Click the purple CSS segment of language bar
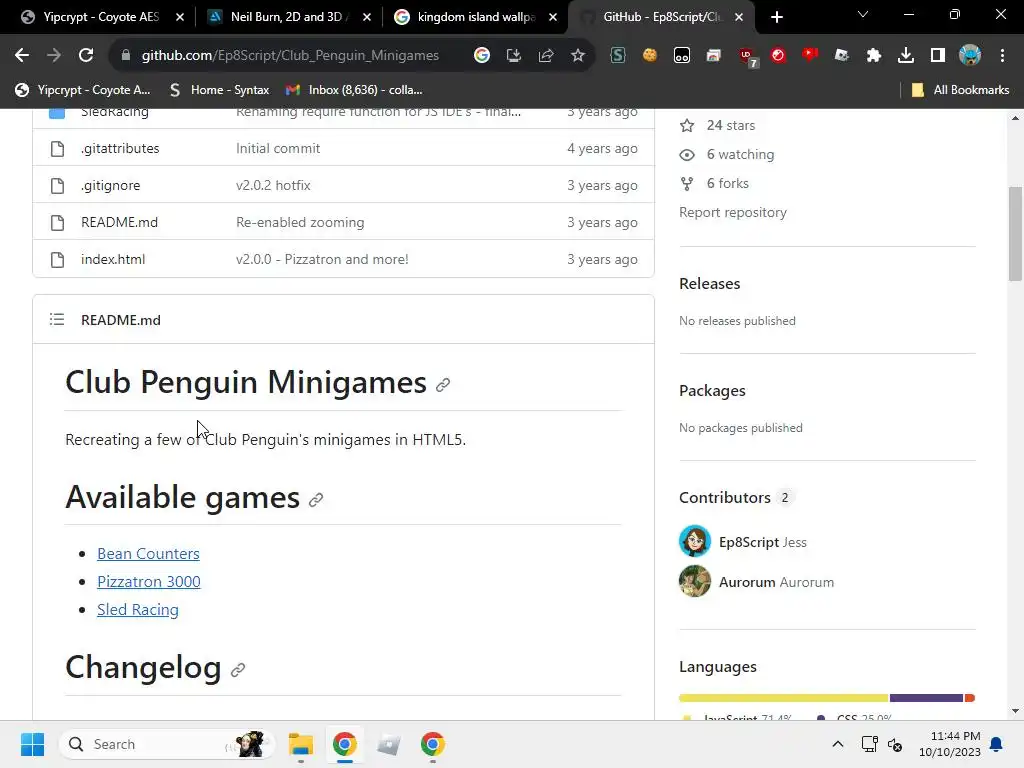Viewport: 1024px width, 768px height. (926, 698)
